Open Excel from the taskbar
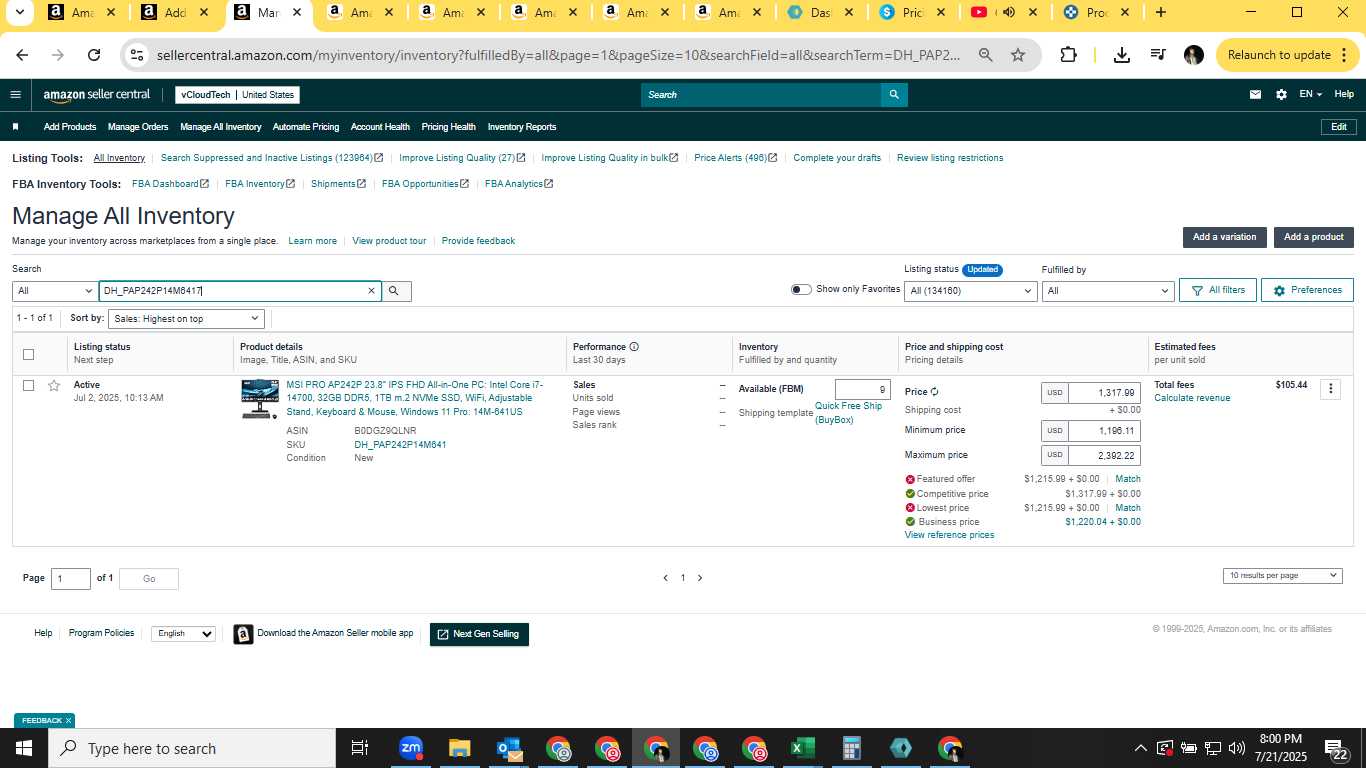The height and width of the screenshot is (768, 1366). point(802,748)
